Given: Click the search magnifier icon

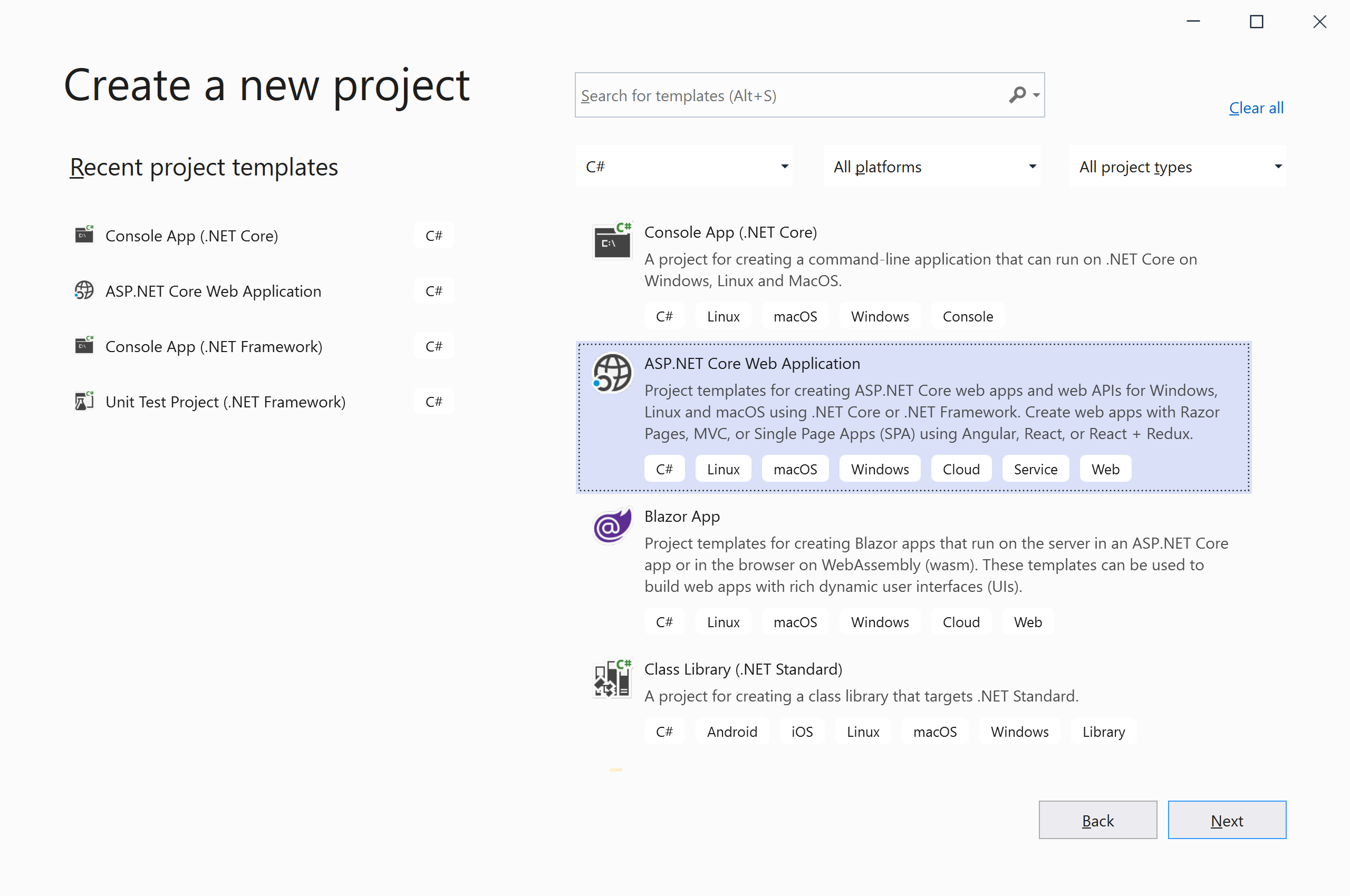Looking at the screenshot, I should click(x=1017, y=95).
